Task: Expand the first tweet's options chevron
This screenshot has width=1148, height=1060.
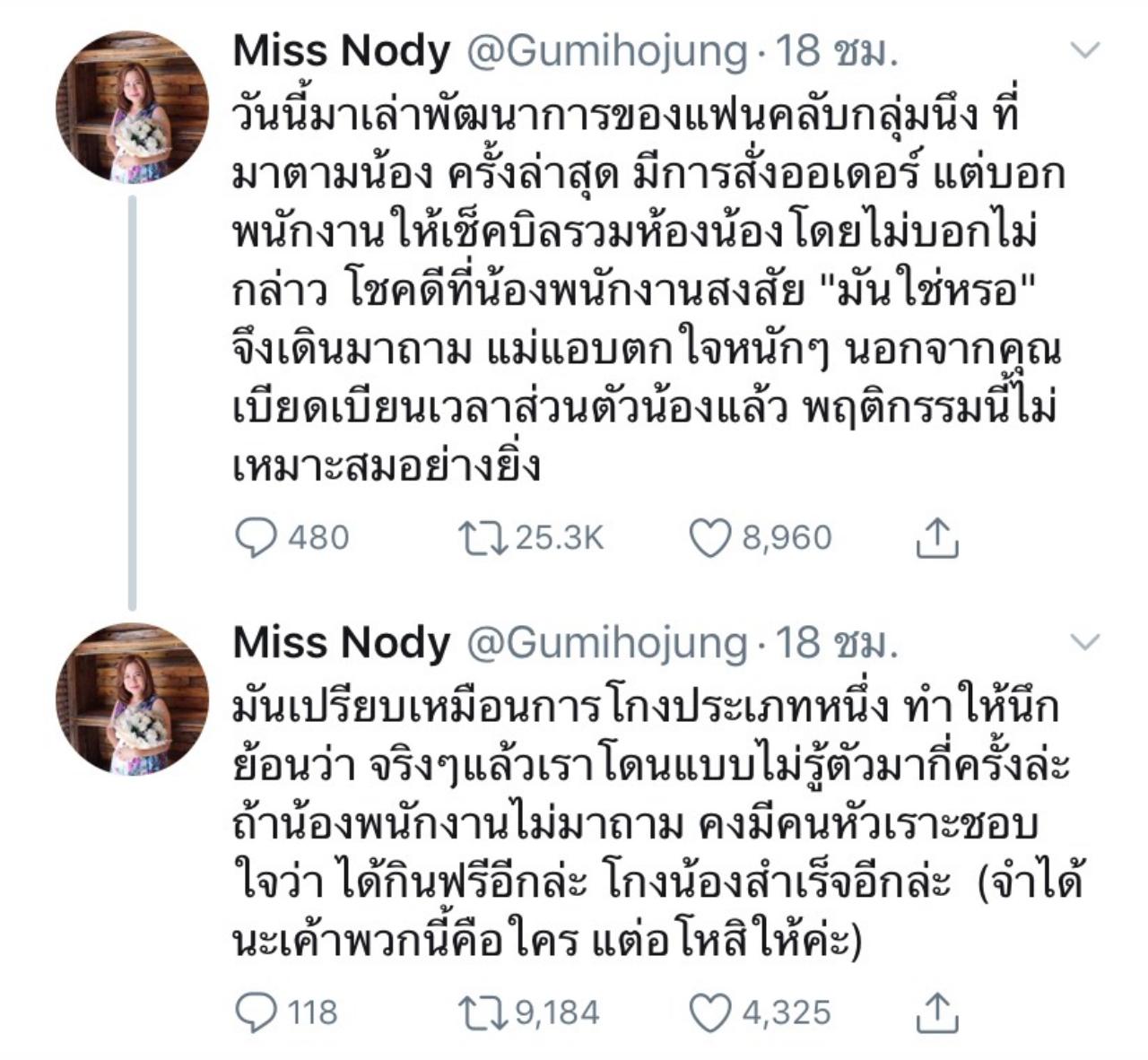Action: point(1085,50)
